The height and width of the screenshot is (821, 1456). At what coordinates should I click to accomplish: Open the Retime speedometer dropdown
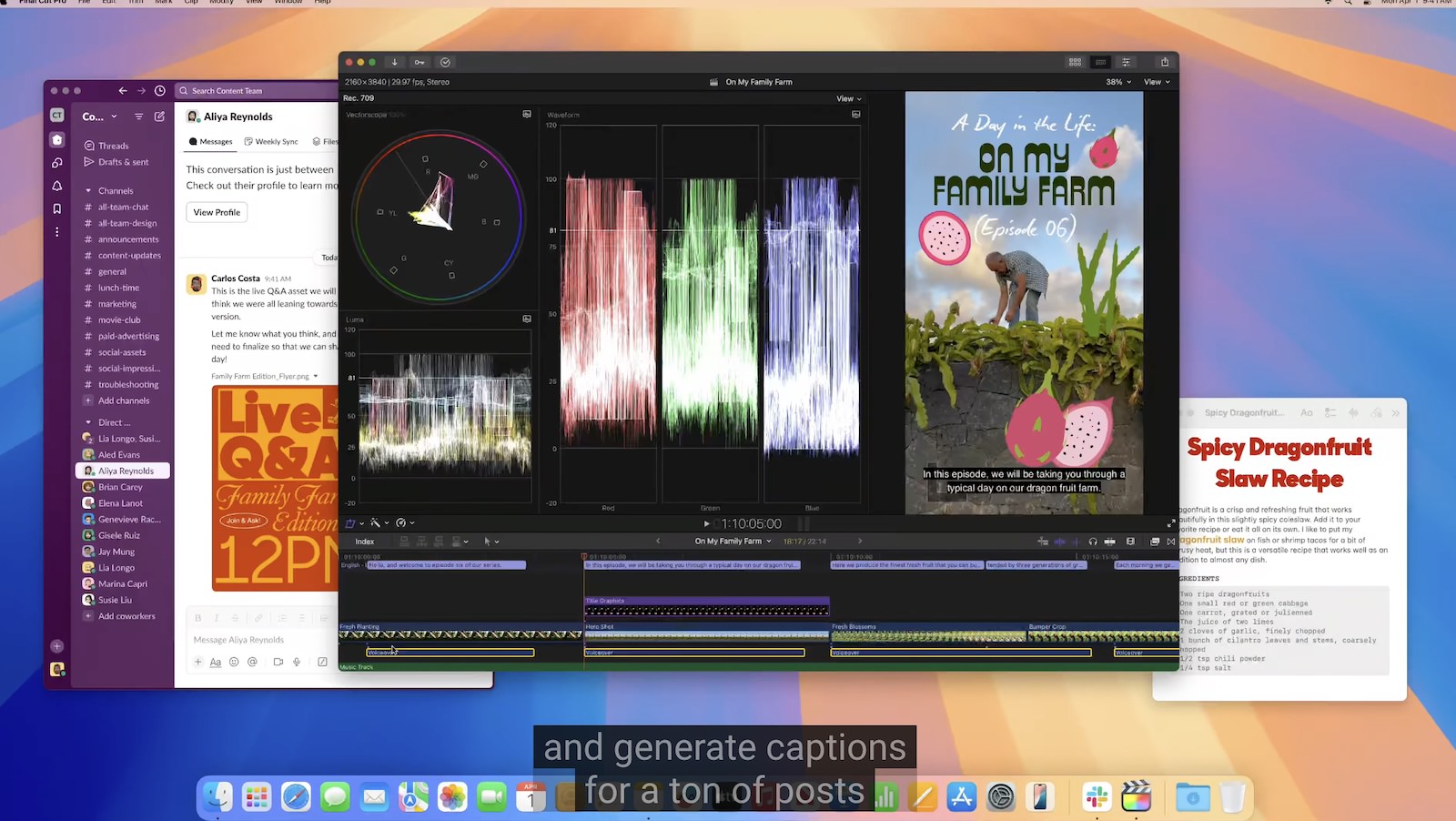point(405,523)
